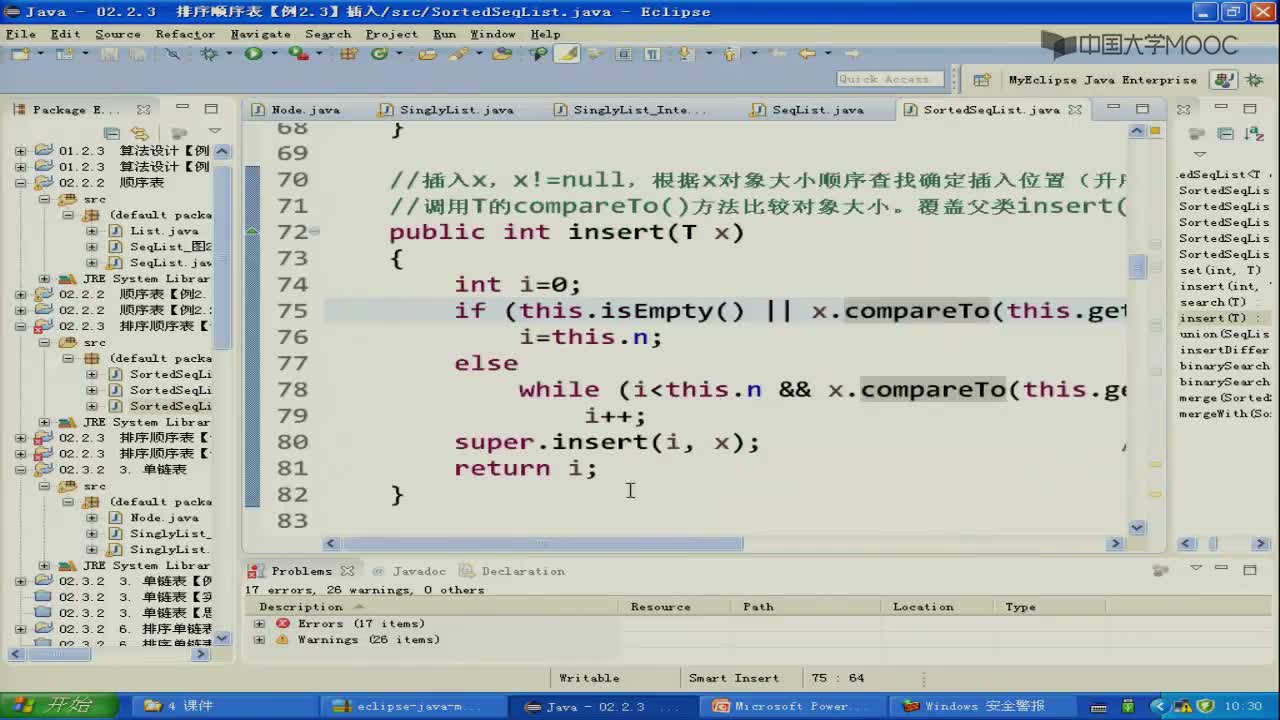The width and height of the screenshot is (1280, 720).
Task: Switch to Microsoft PowerPoint taskbar item
Action: point(790,706)
